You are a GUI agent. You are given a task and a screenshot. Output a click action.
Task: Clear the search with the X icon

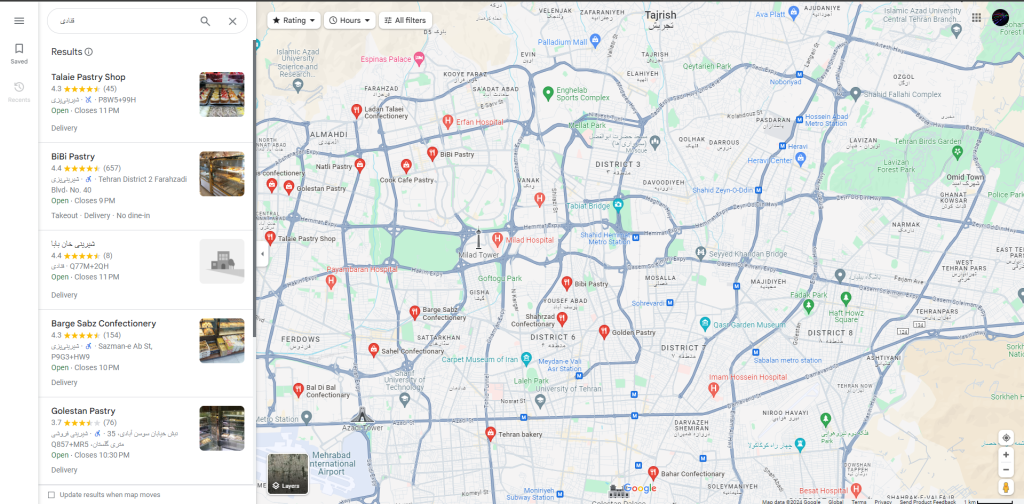point(232,21)
